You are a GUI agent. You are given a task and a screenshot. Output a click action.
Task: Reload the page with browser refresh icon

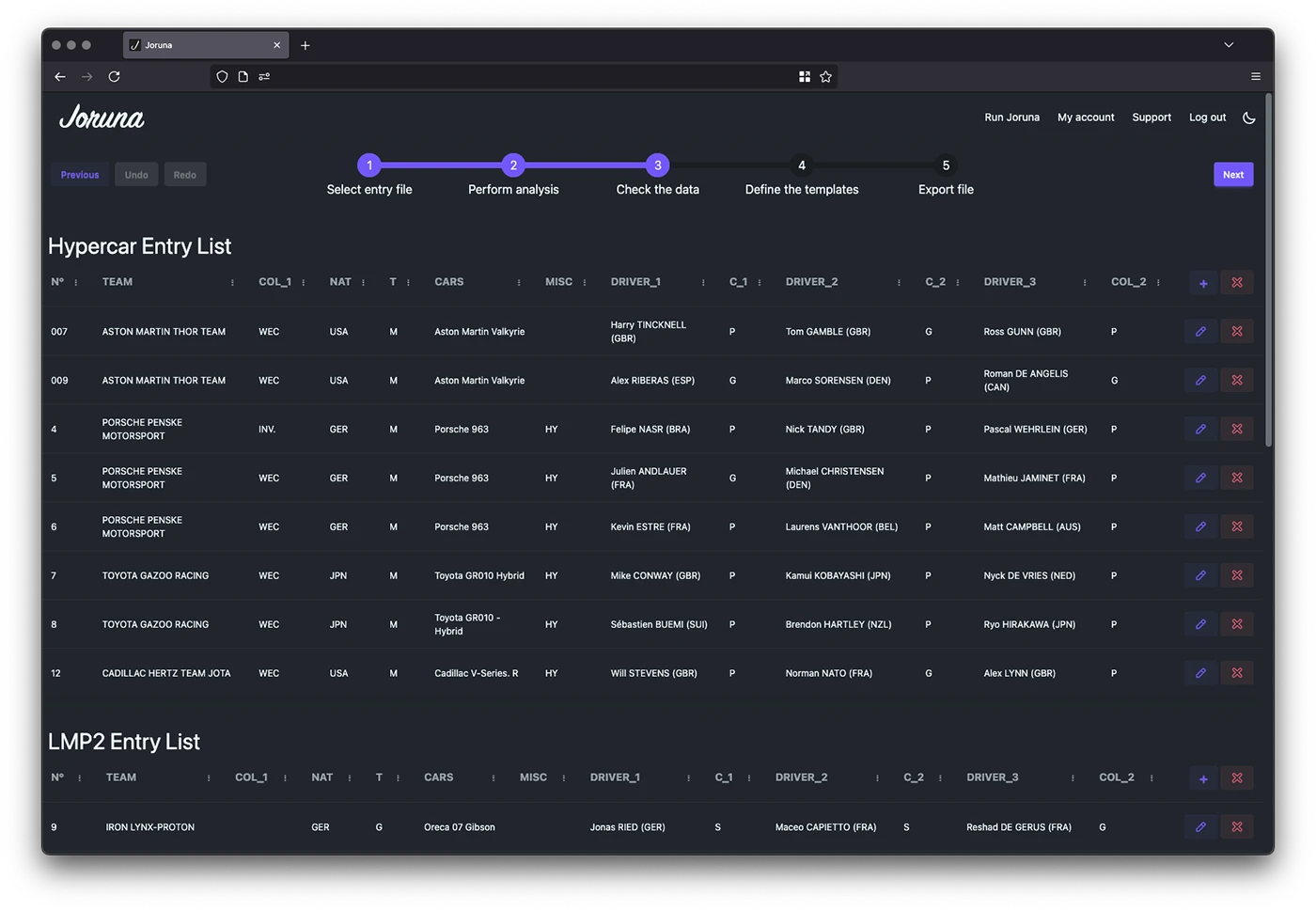pyautogui.click(x=114, y=77)
